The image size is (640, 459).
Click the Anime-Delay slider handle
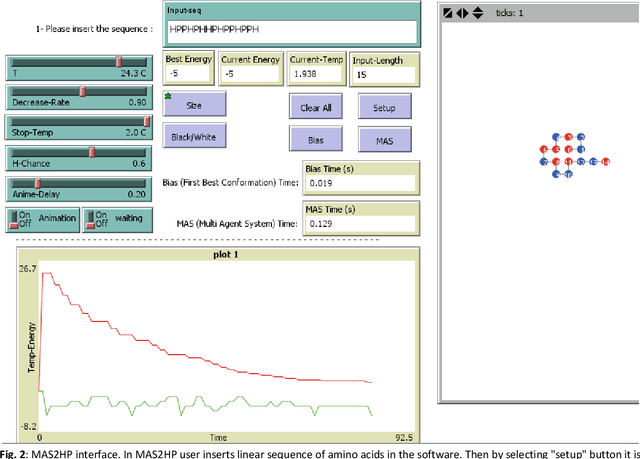[38, 183]
